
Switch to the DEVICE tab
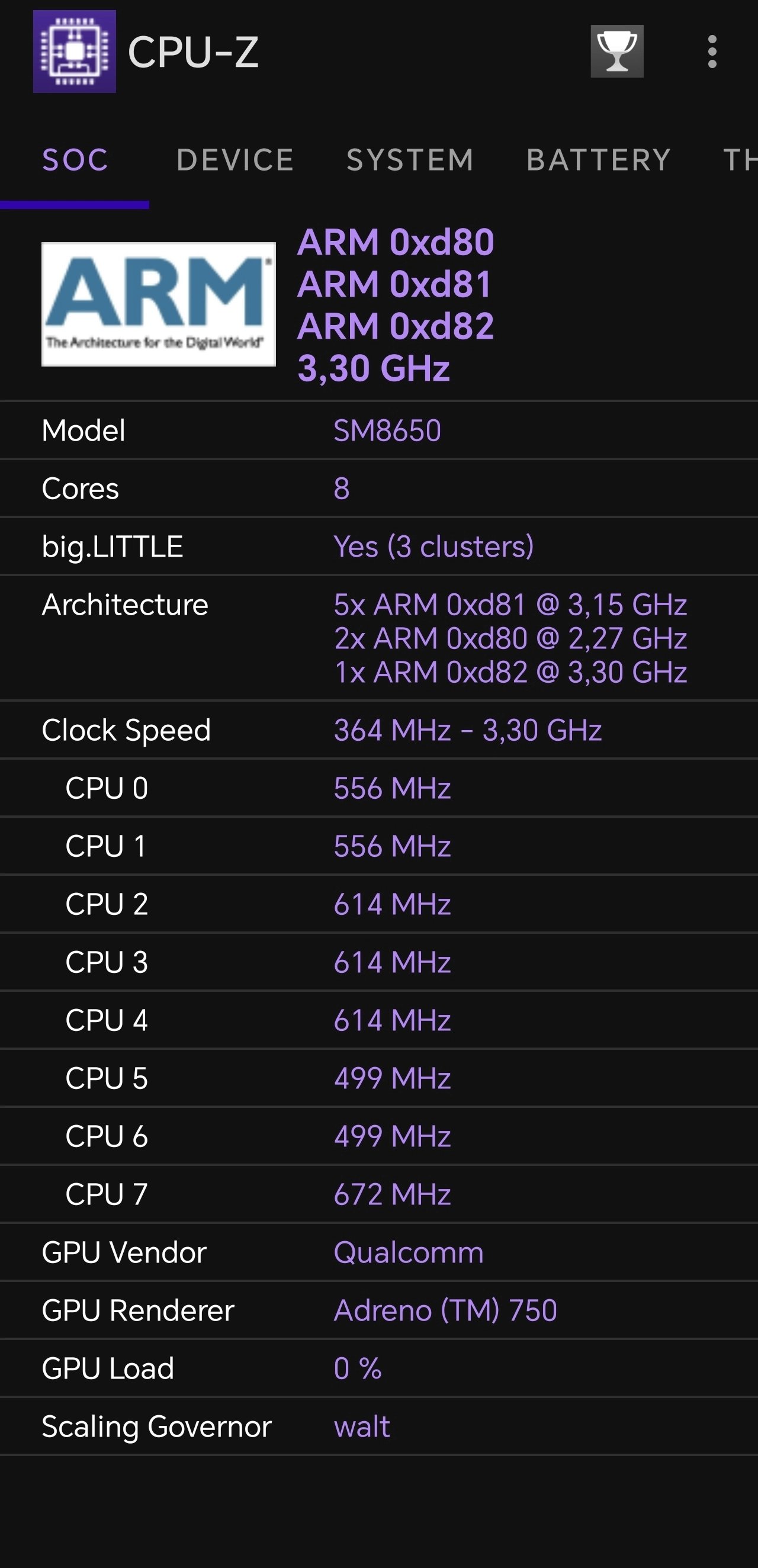tap(235, 159)
